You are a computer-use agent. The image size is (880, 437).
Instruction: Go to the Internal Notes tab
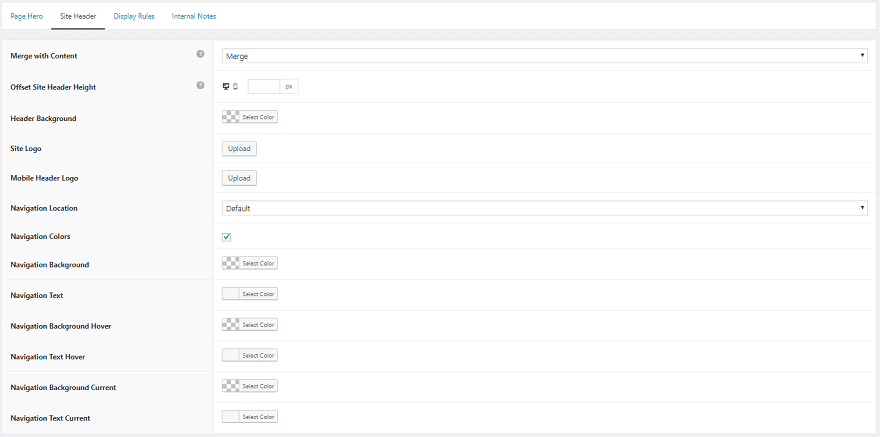coord(194,16)
